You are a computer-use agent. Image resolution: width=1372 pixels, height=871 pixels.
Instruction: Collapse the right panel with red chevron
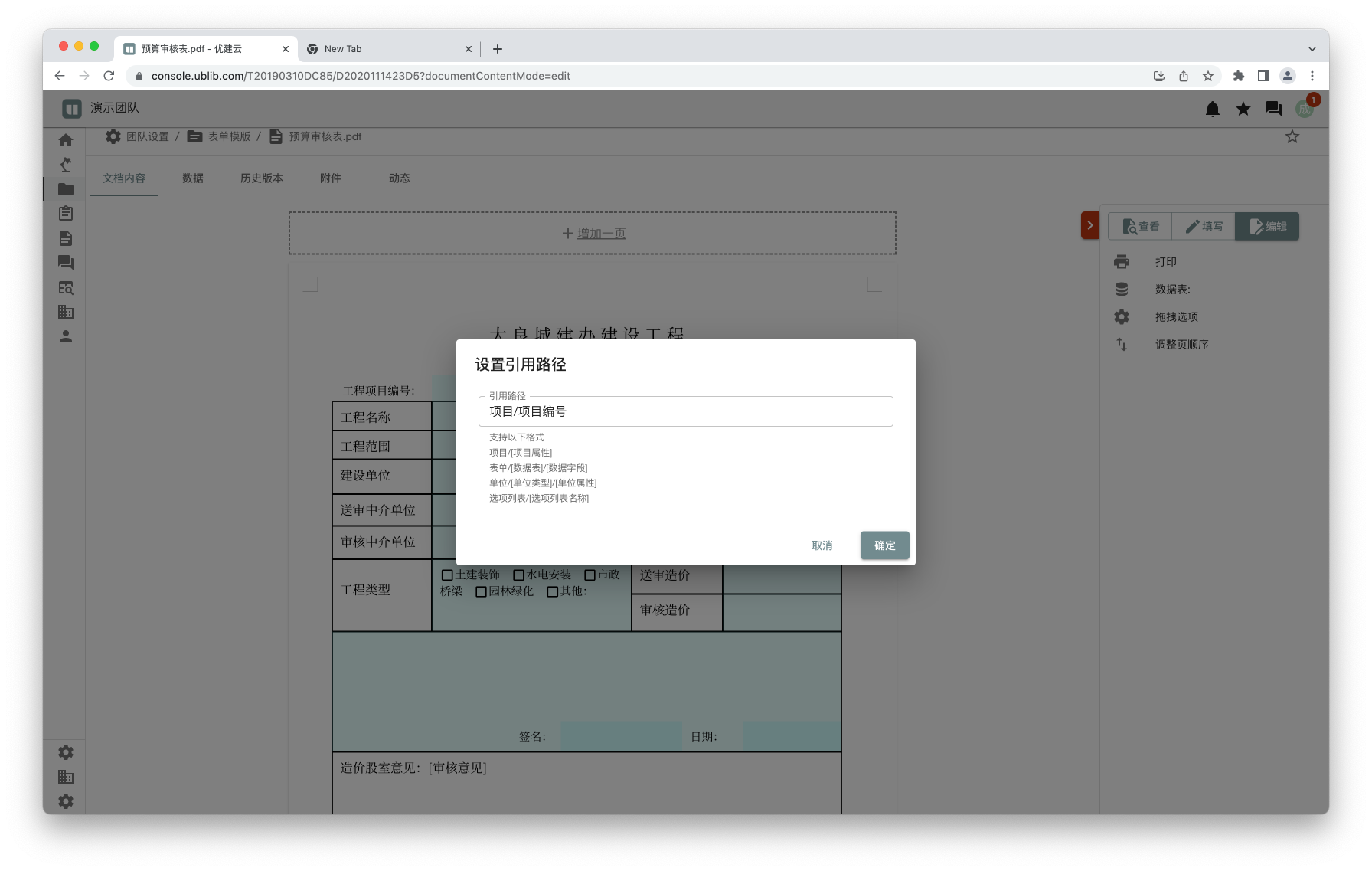[x=1089, y=226]
